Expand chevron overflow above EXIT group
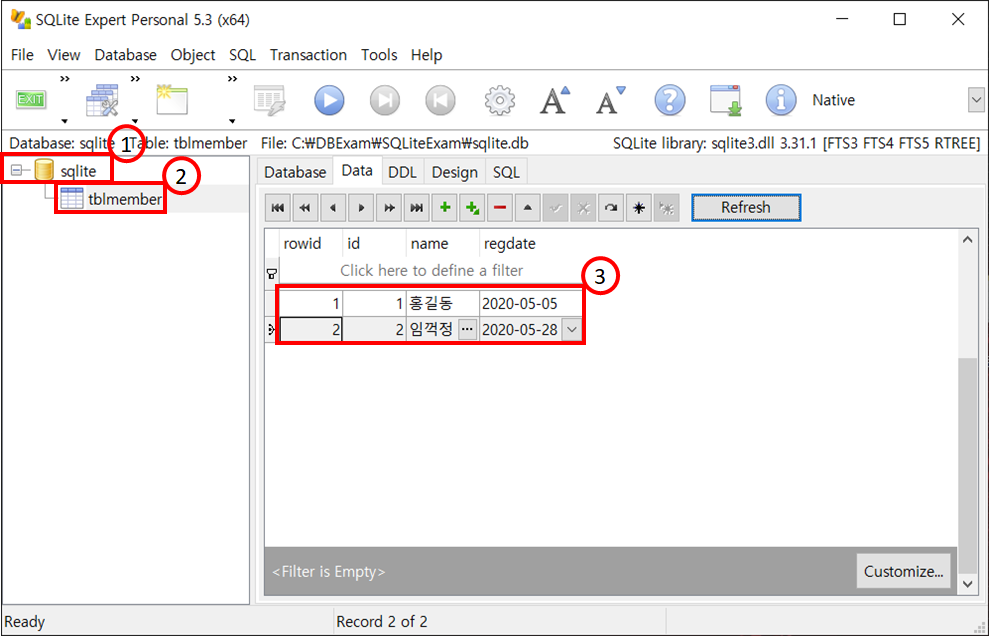 click(x=64, y=79)
